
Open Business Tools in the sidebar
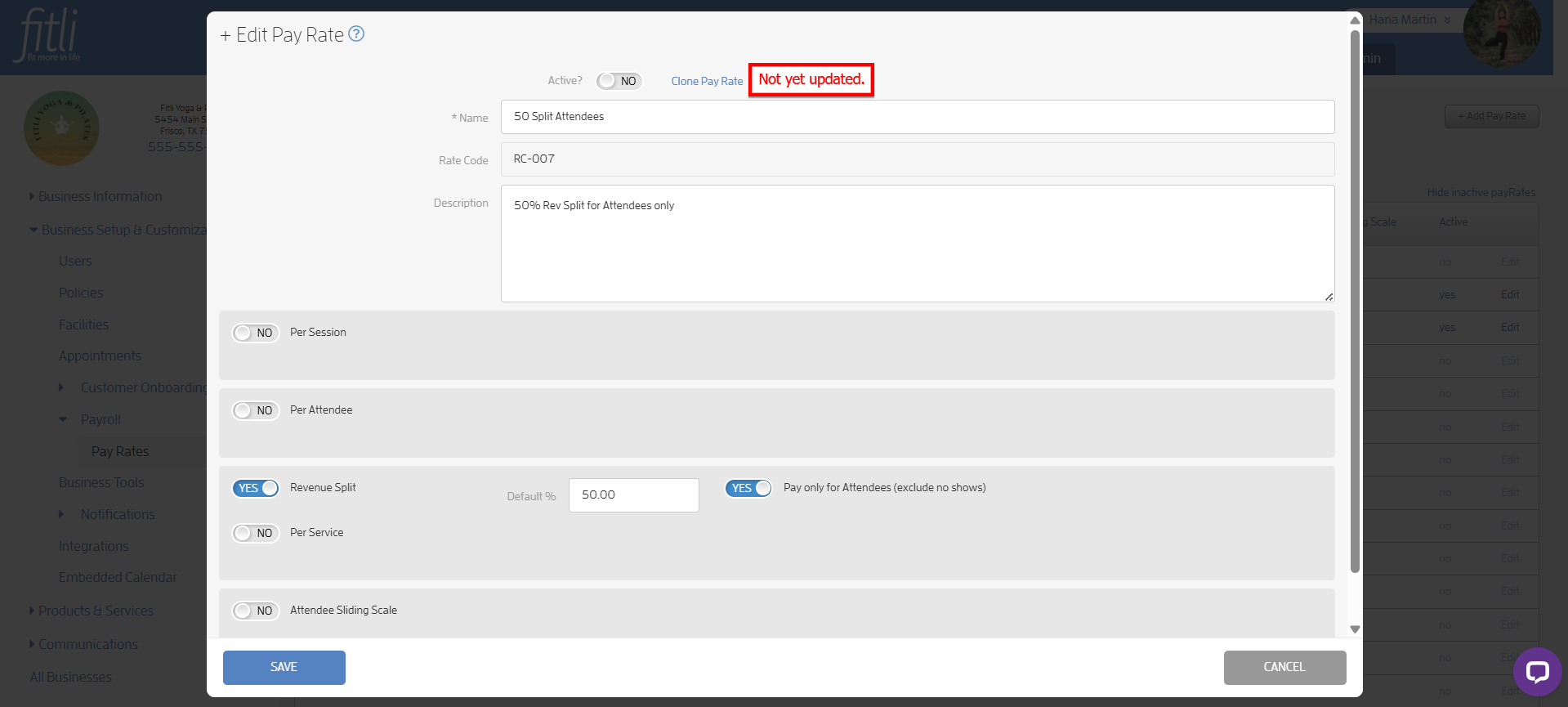pyautogui.click(x=101, y=483)
